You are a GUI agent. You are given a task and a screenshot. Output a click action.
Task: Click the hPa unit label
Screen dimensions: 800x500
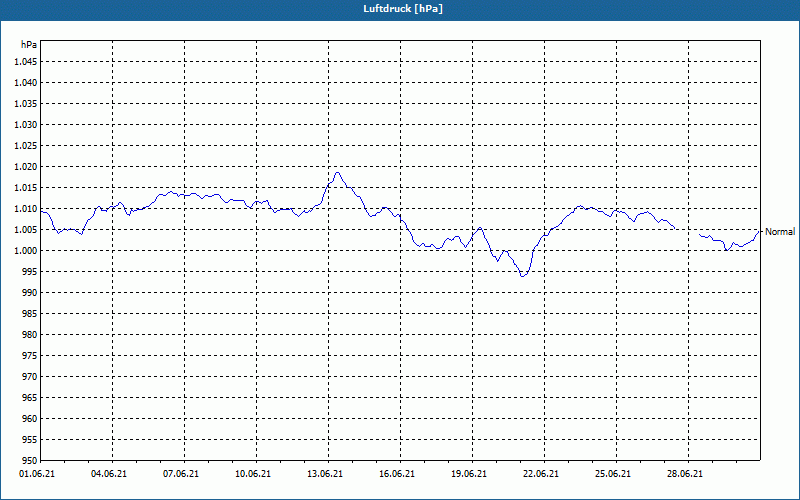29,44
